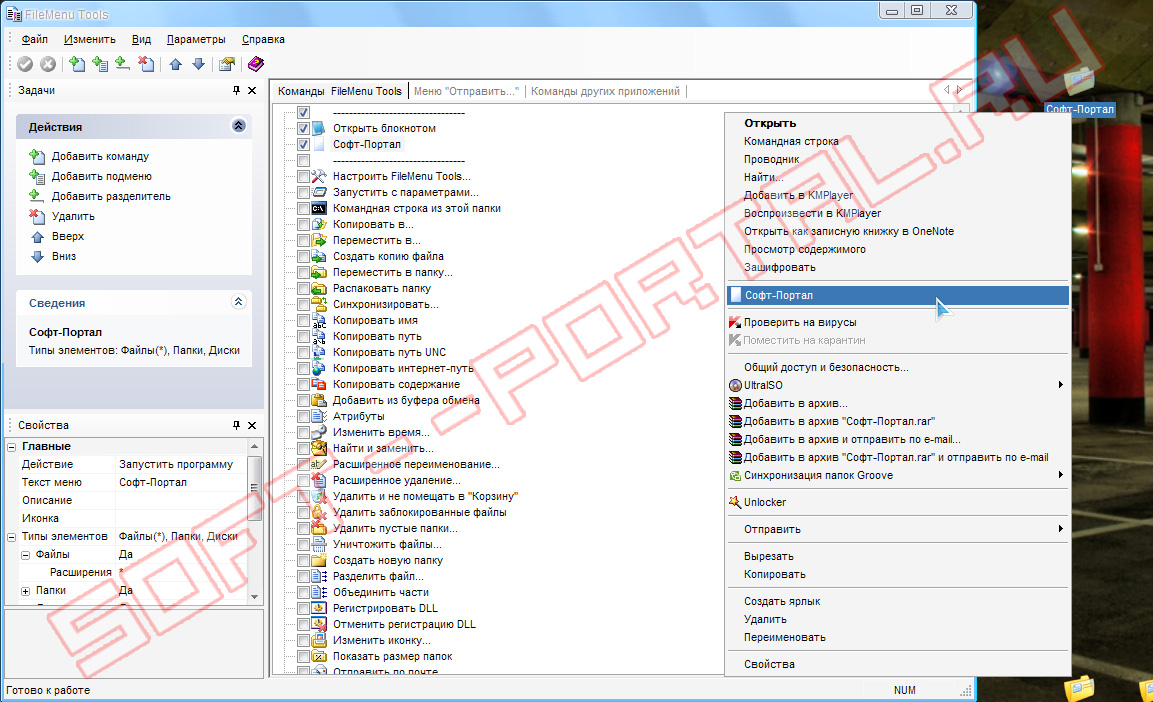Uncheck the Открыть блокнотом checkbox
This screenshot has width=1153, height=702.
coord(303,129)
